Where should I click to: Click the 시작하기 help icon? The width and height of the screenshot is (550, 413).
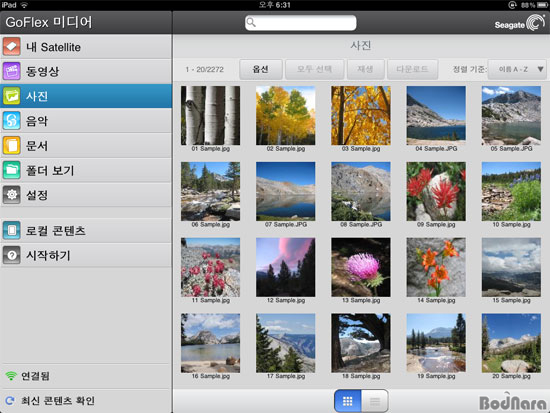click(12, 255)
